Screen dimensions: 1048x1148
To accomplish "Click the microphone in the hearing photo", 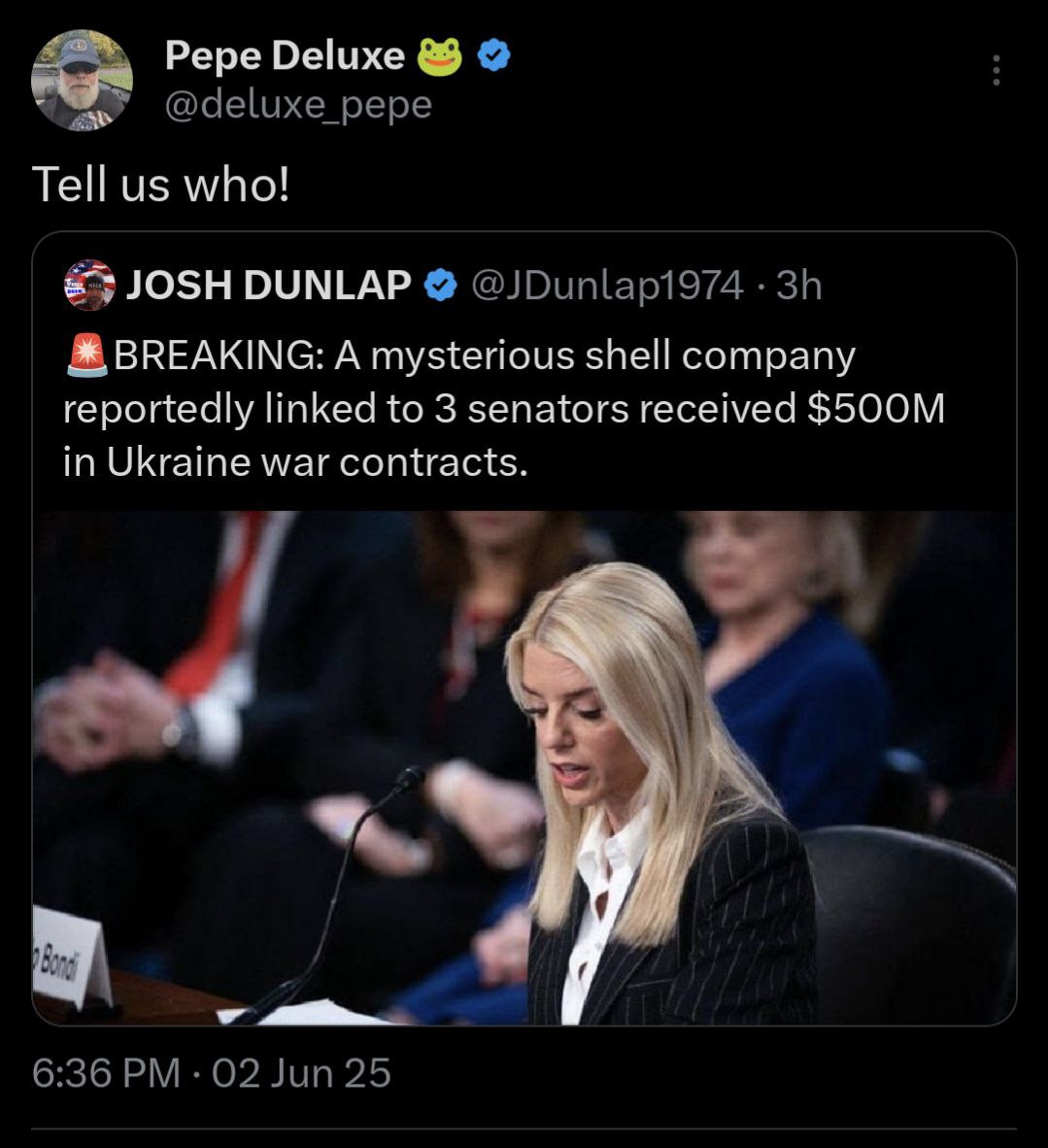I will 410,779.
